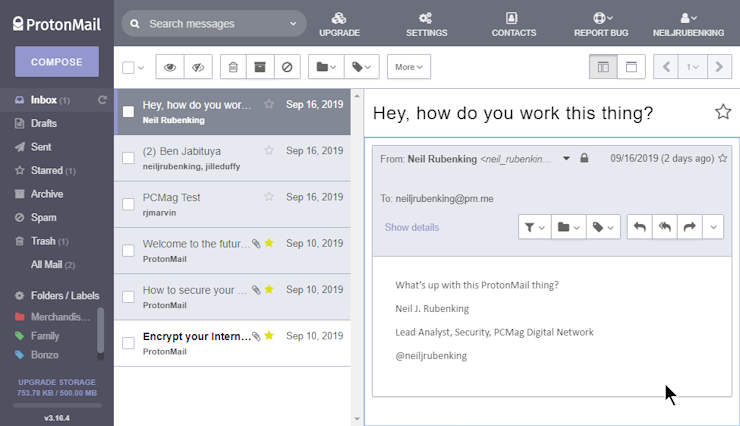Open the Report Bug dropdown menu

(601, 24)
